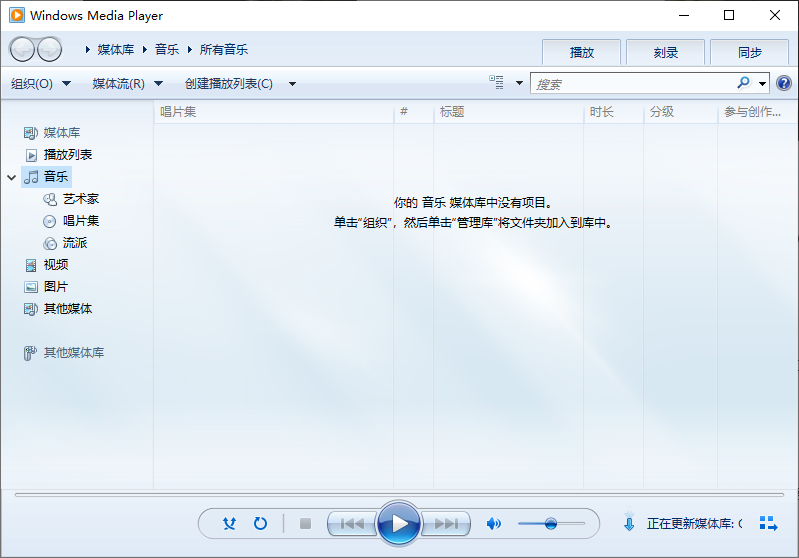The image size is (799, 558).
Task: Open the search options dropdown arrow
Action: point(762,84)
